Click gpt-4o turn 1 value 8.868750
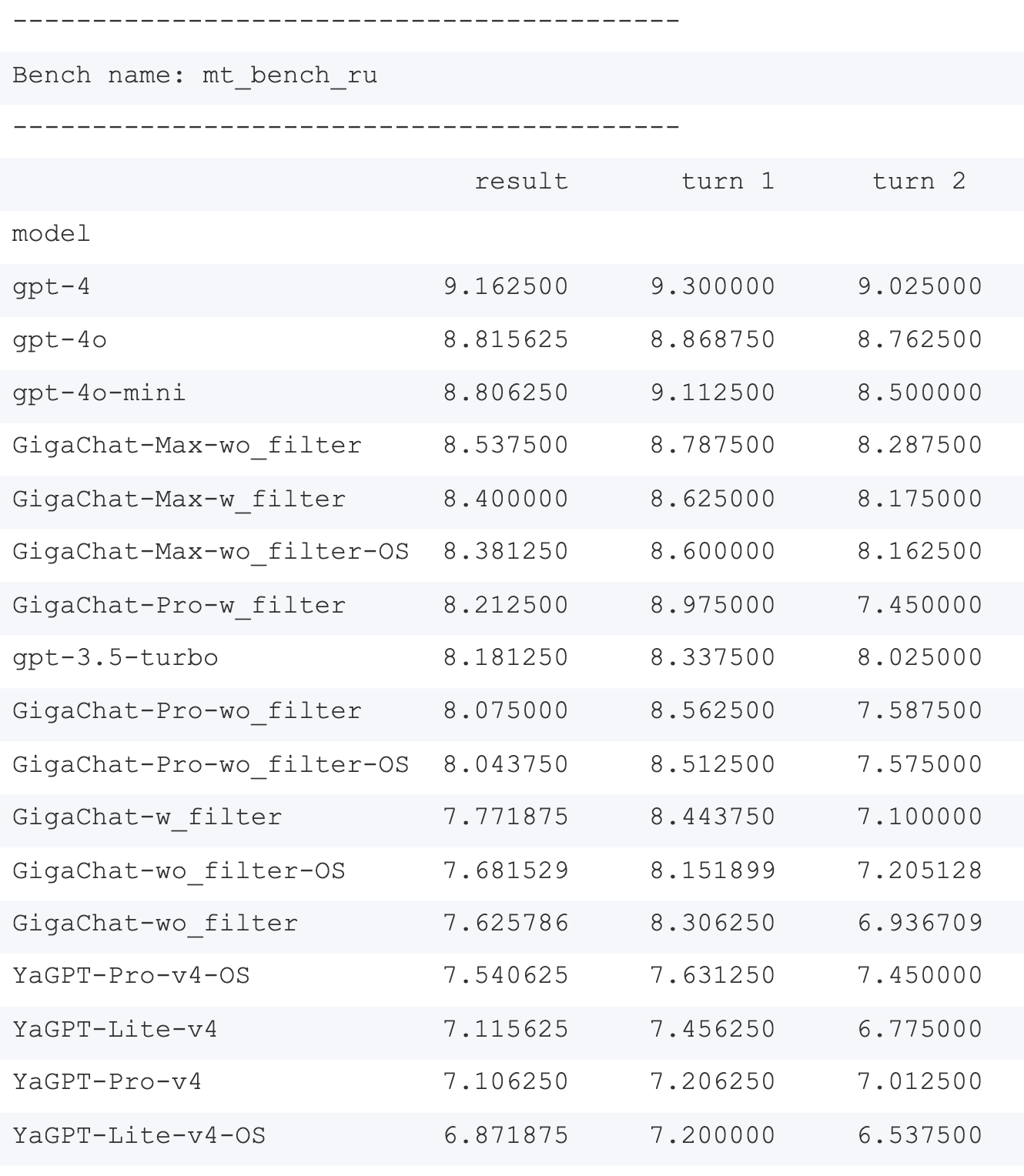This screenshot has width=1024, height=1176. 713,340
